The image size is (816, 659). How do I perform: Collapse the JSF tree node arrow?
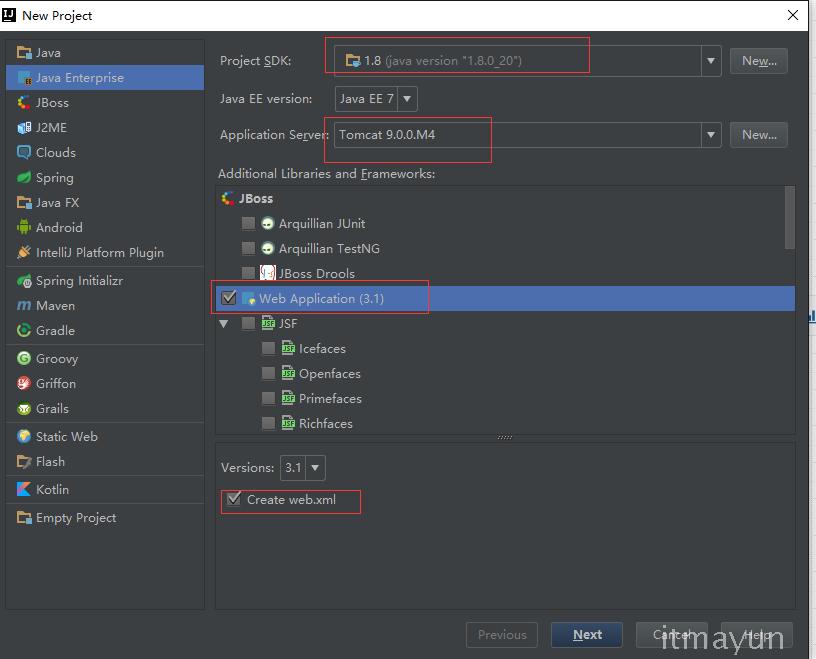pyautogui.click(x=224, y=324)
